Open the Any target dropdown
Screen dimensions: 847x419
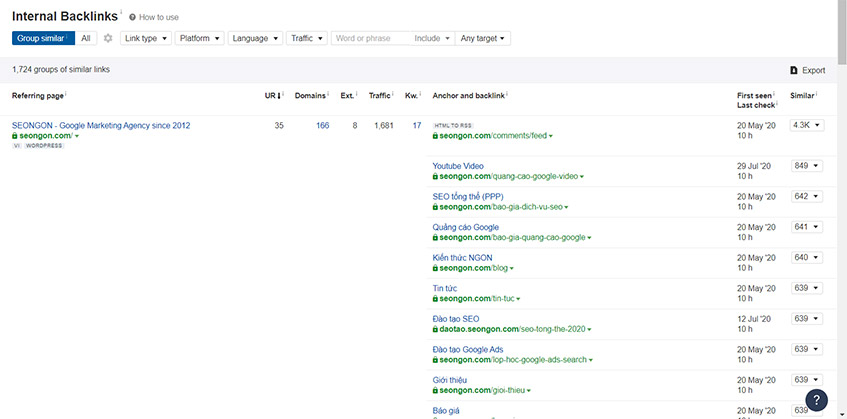point(483,38)
